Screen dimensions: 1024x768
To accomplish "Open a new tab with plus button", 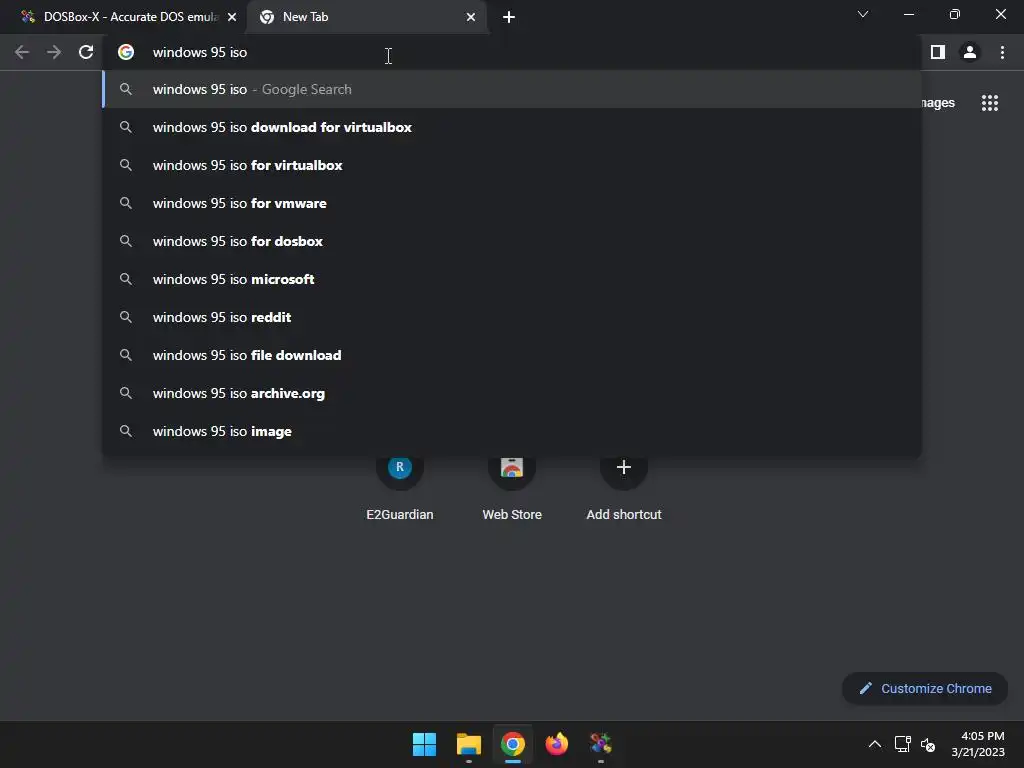I will tap(509, 17).
